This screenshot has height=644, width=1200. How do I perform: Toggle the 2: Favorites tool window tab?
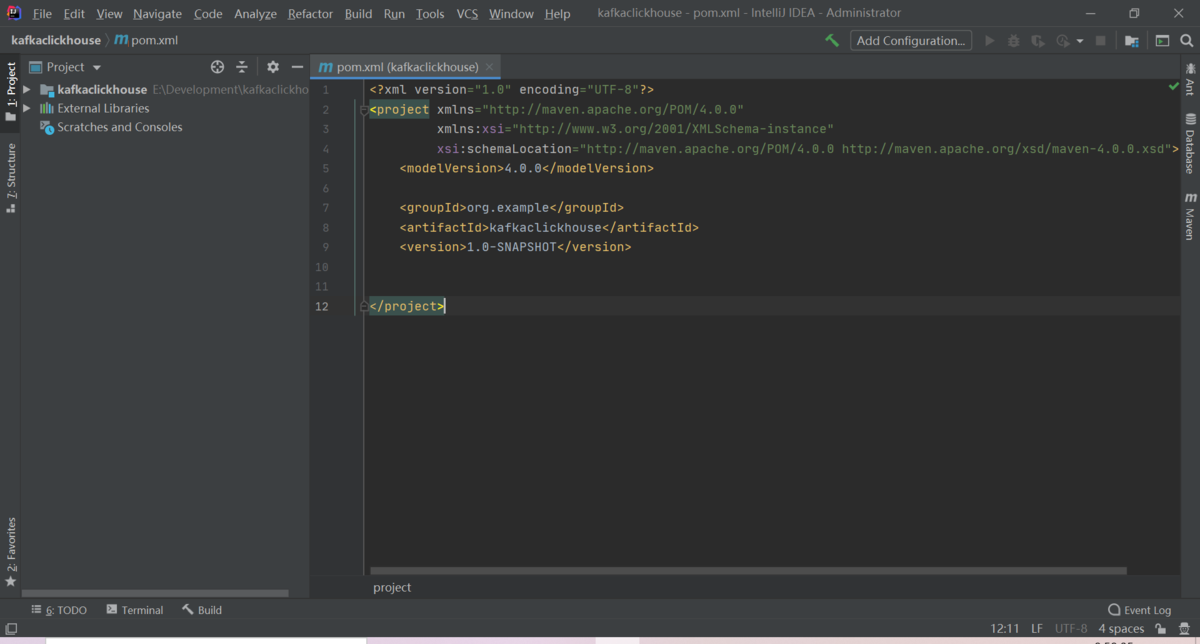11,551
